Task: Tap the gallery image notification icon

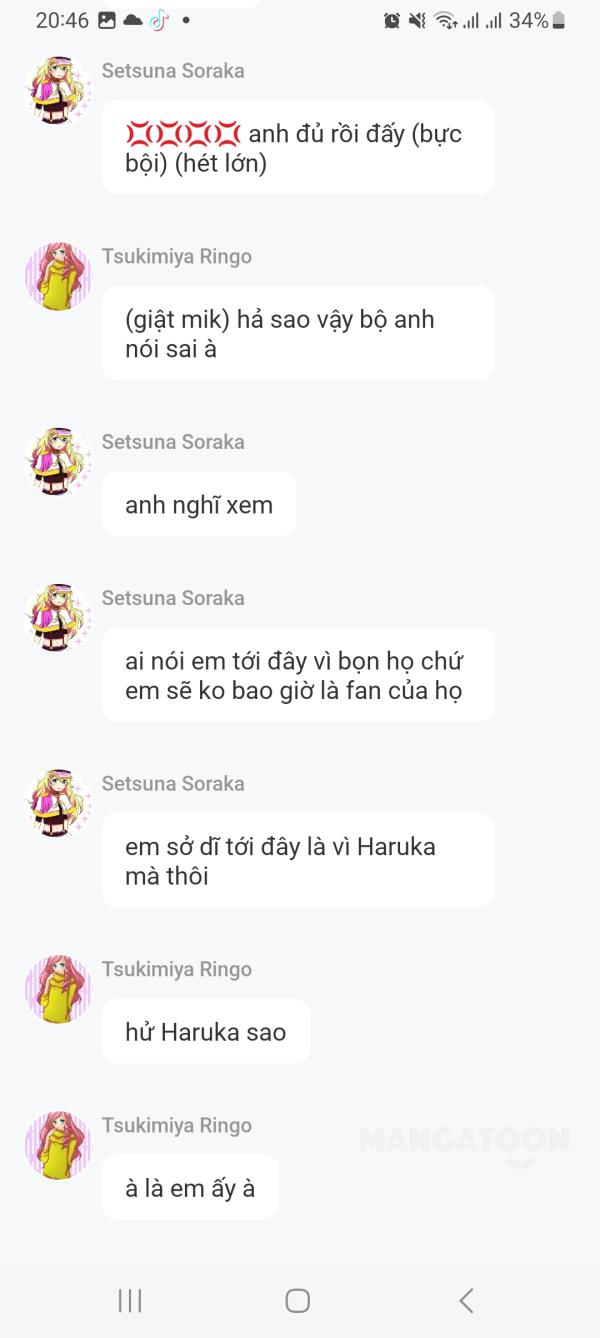Action: 107,20
